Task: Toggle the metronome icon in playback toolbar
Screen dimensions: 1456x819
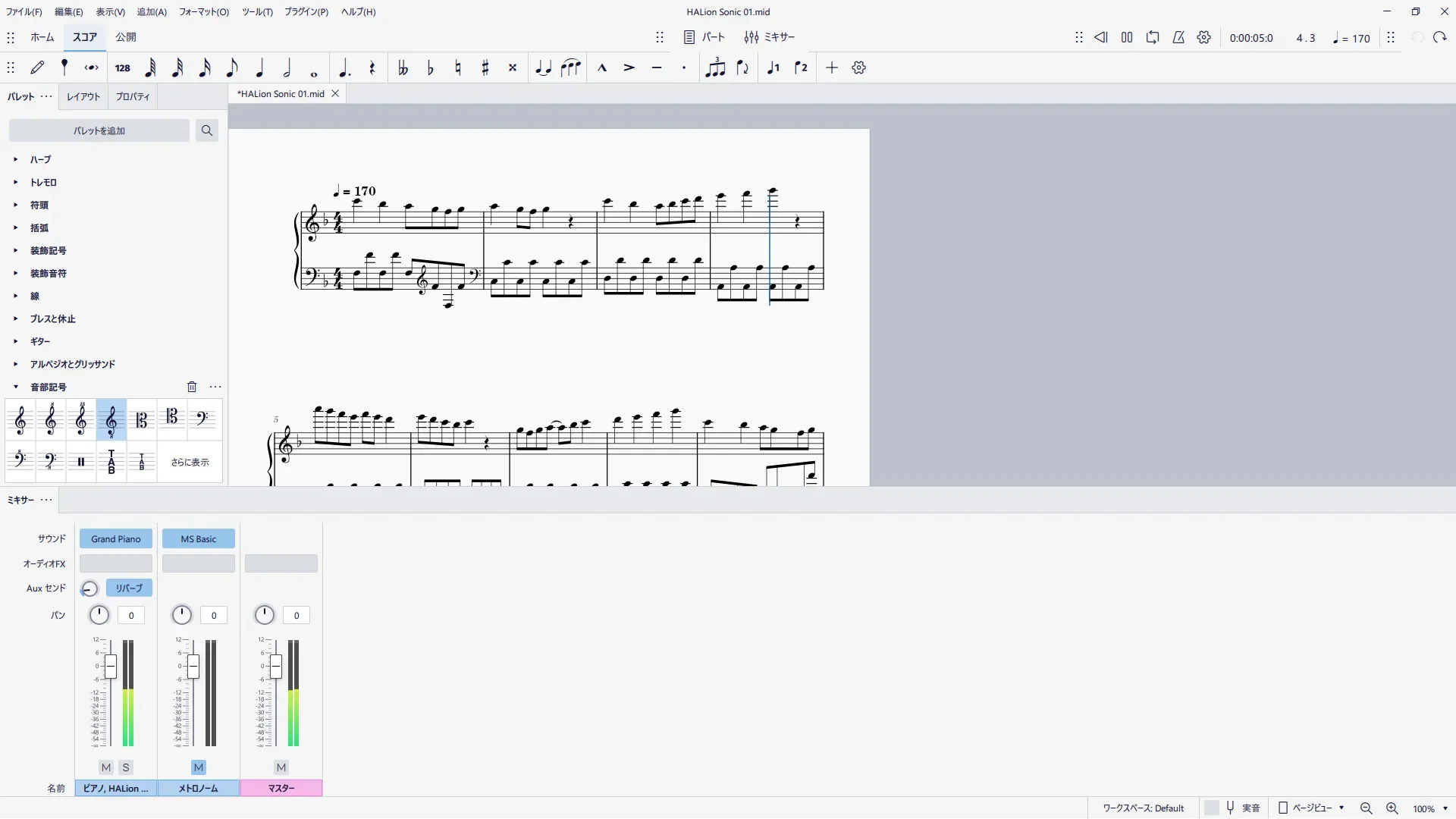Action: click(x=1178, y=38)
